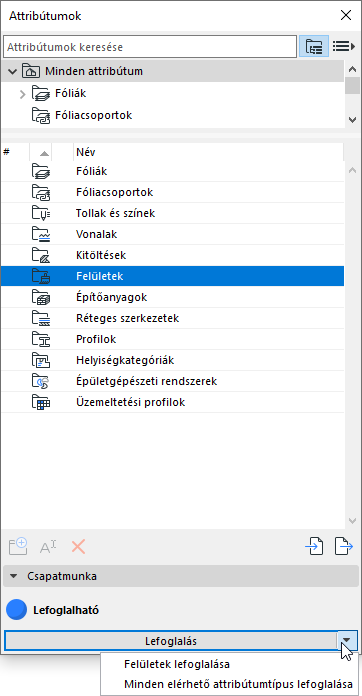Toggle the folder tree view button
This screenshot has width=362, height=696.
[314, 46]
